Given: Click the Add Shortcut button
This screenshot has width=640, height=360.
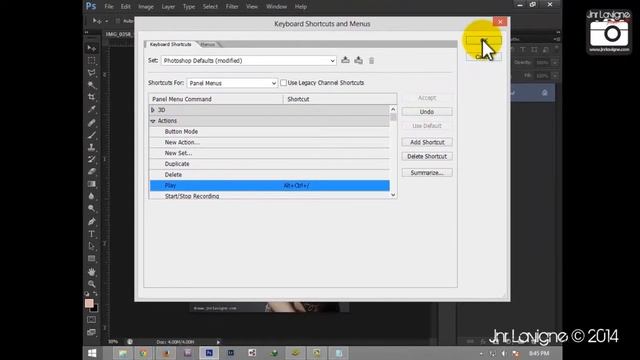Looking at the screenshot, I should pos(427,142).
